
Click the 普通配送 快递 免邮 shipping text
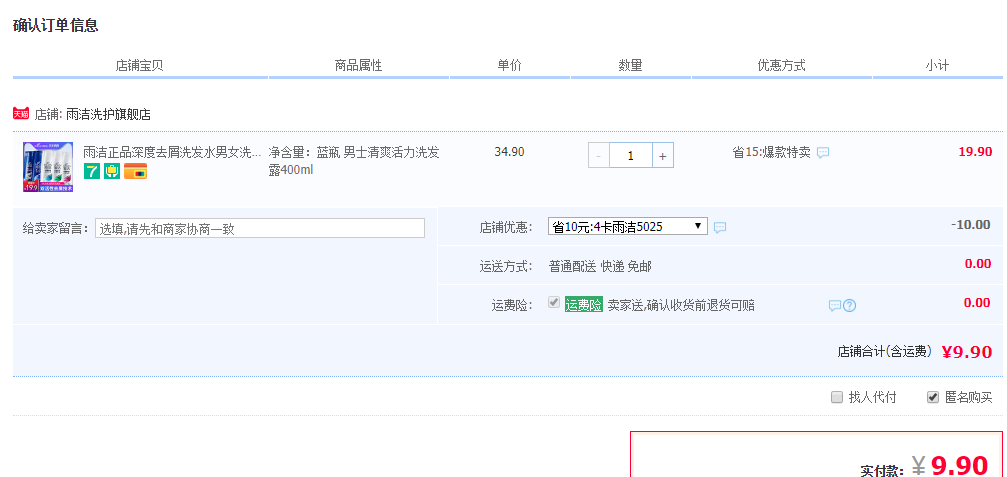[x=600, y=267]
